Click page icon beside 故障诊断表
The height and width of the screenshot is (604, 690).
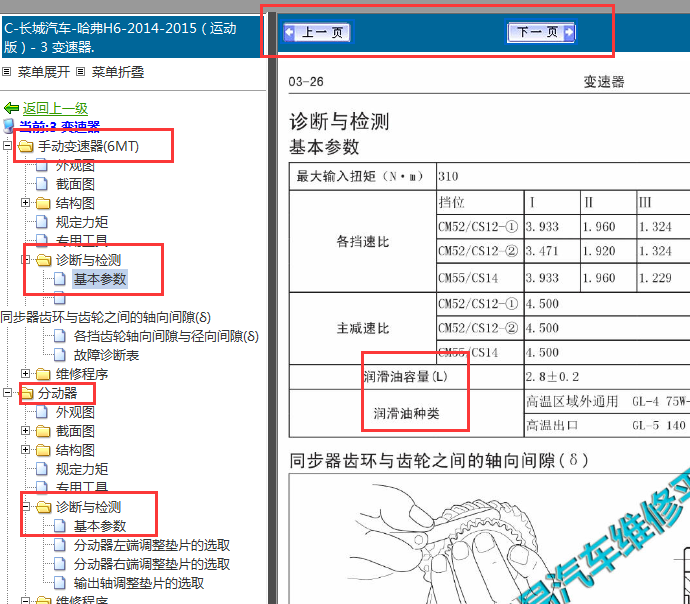point(59,355)
